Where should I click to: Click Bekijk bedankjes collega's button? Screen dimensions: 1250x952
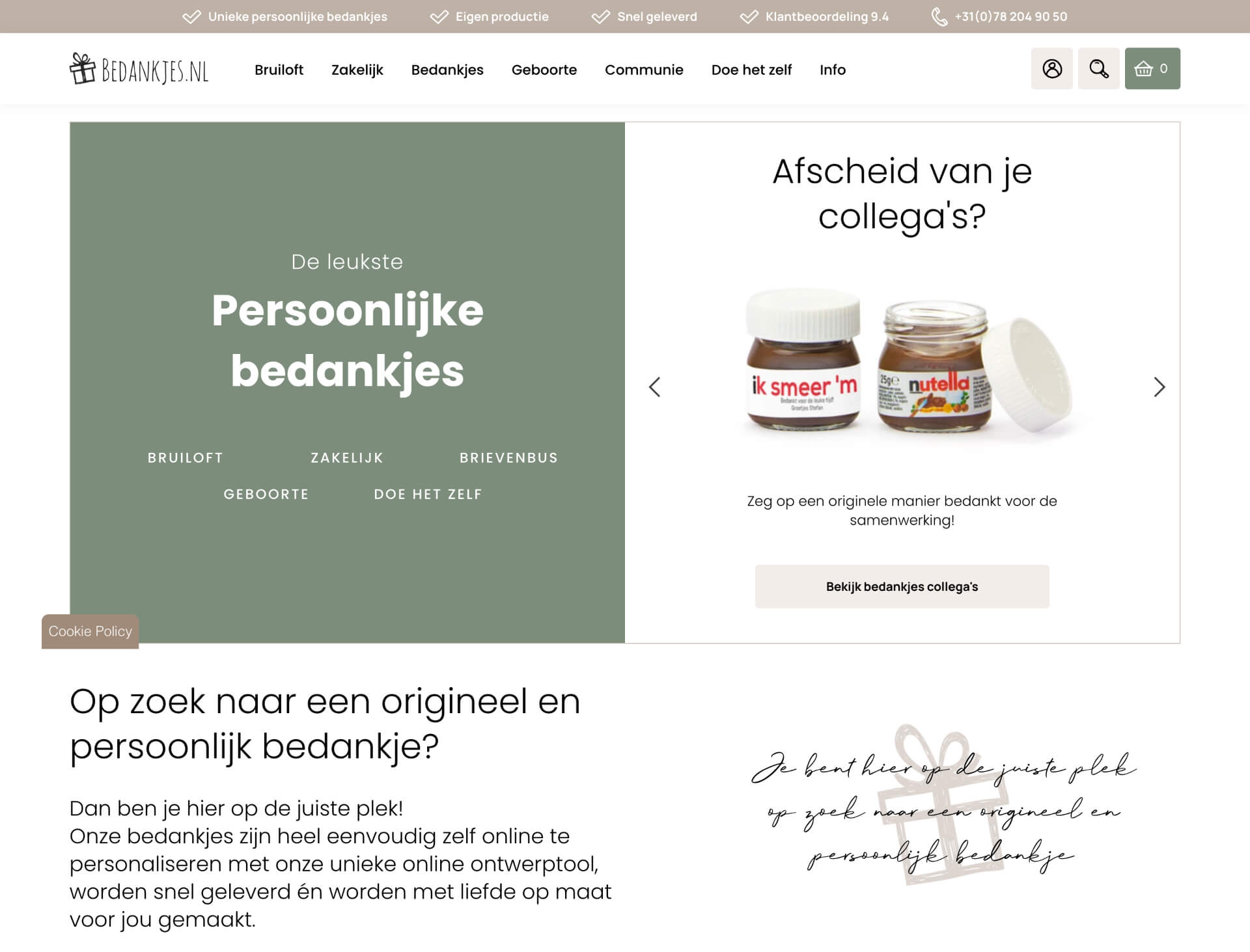tap(902, 586)
